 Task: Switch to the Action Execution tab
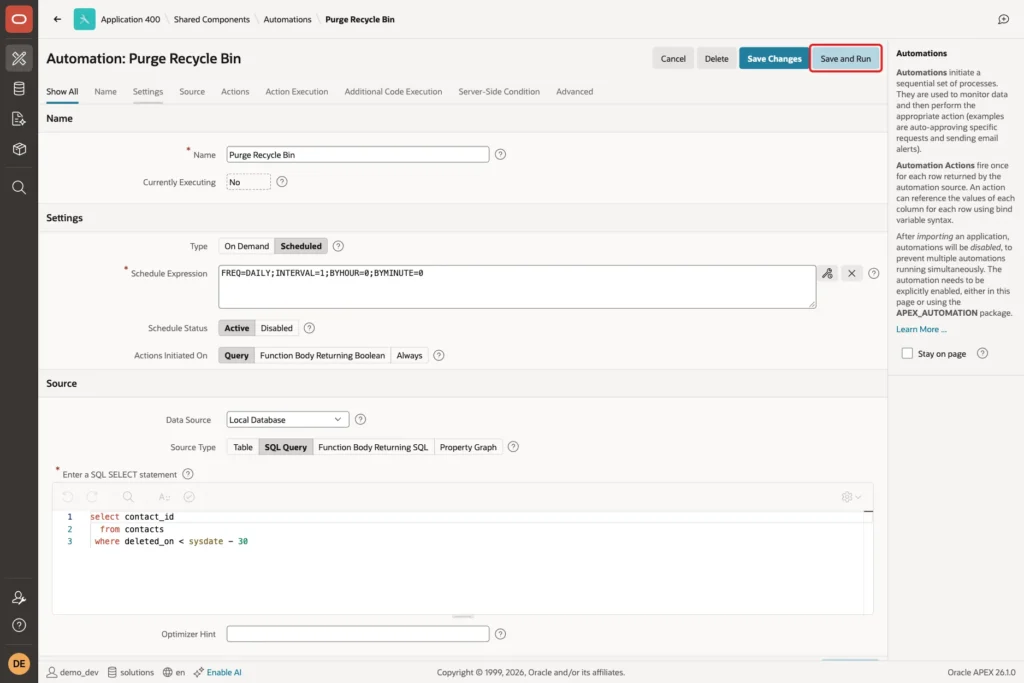[296, 91]
